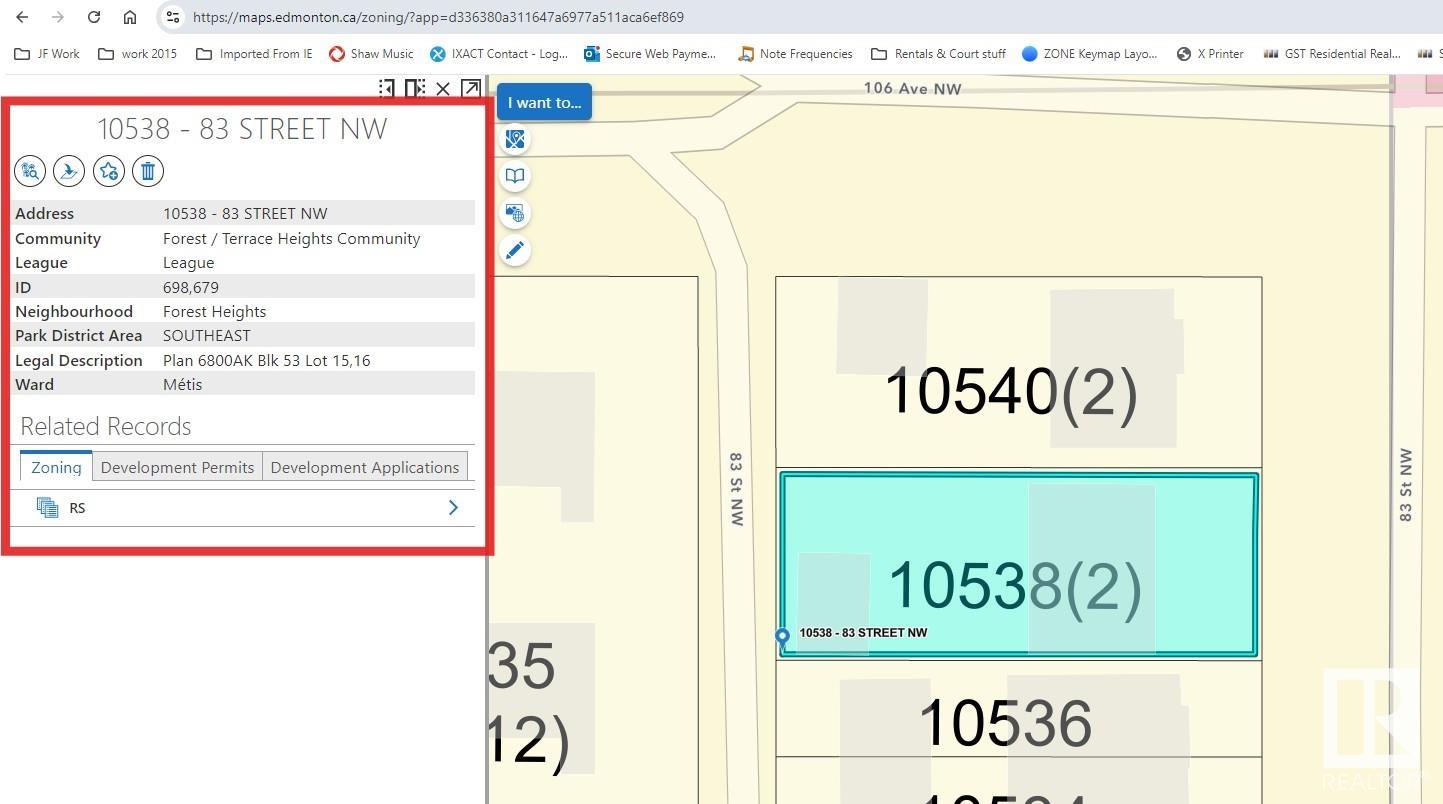The height and width of the screenshot is (804, 1443).
Task: Go back in browser history
Action: click(22, 17)
